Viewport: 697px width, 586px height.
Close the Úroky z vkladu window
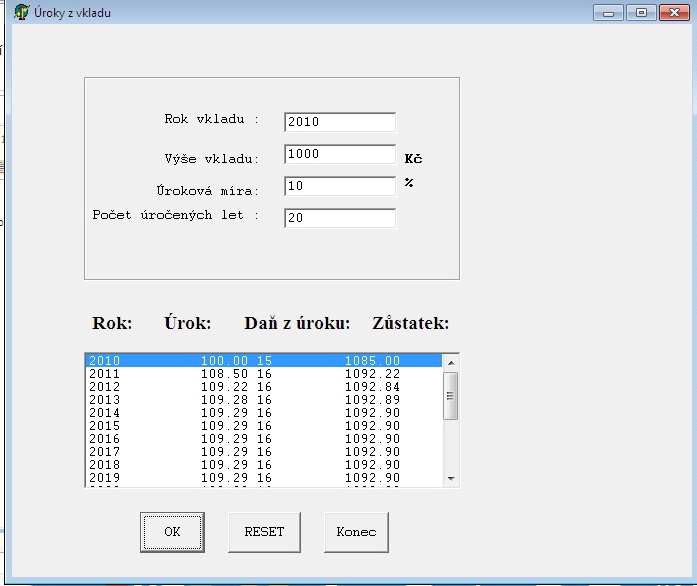click(674, 12)
